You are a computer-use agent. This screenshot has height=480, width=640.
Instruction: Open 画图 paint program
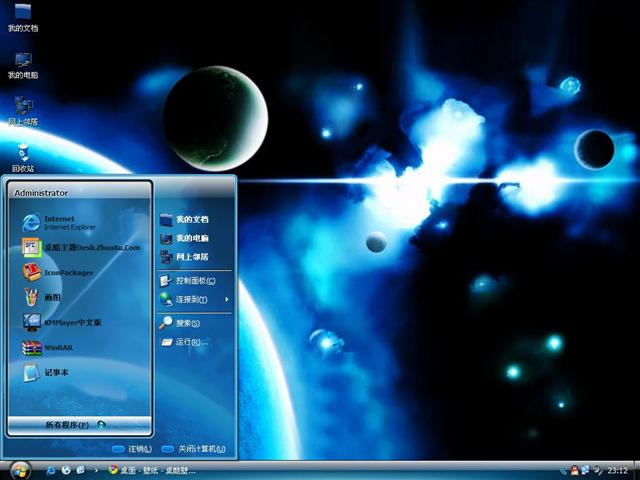coord(80,297)
